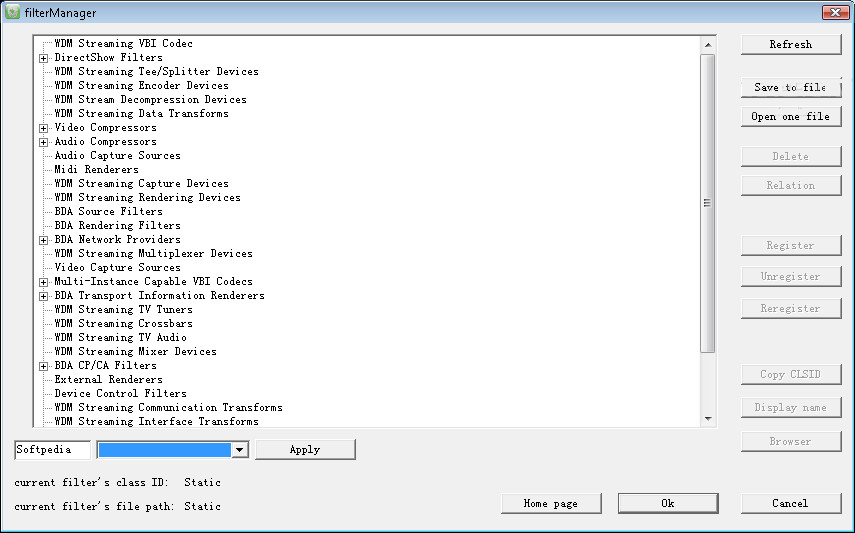Viewport: 855px width, 533px height.
Task: Confirm with the Ok button
Action: 668,504
